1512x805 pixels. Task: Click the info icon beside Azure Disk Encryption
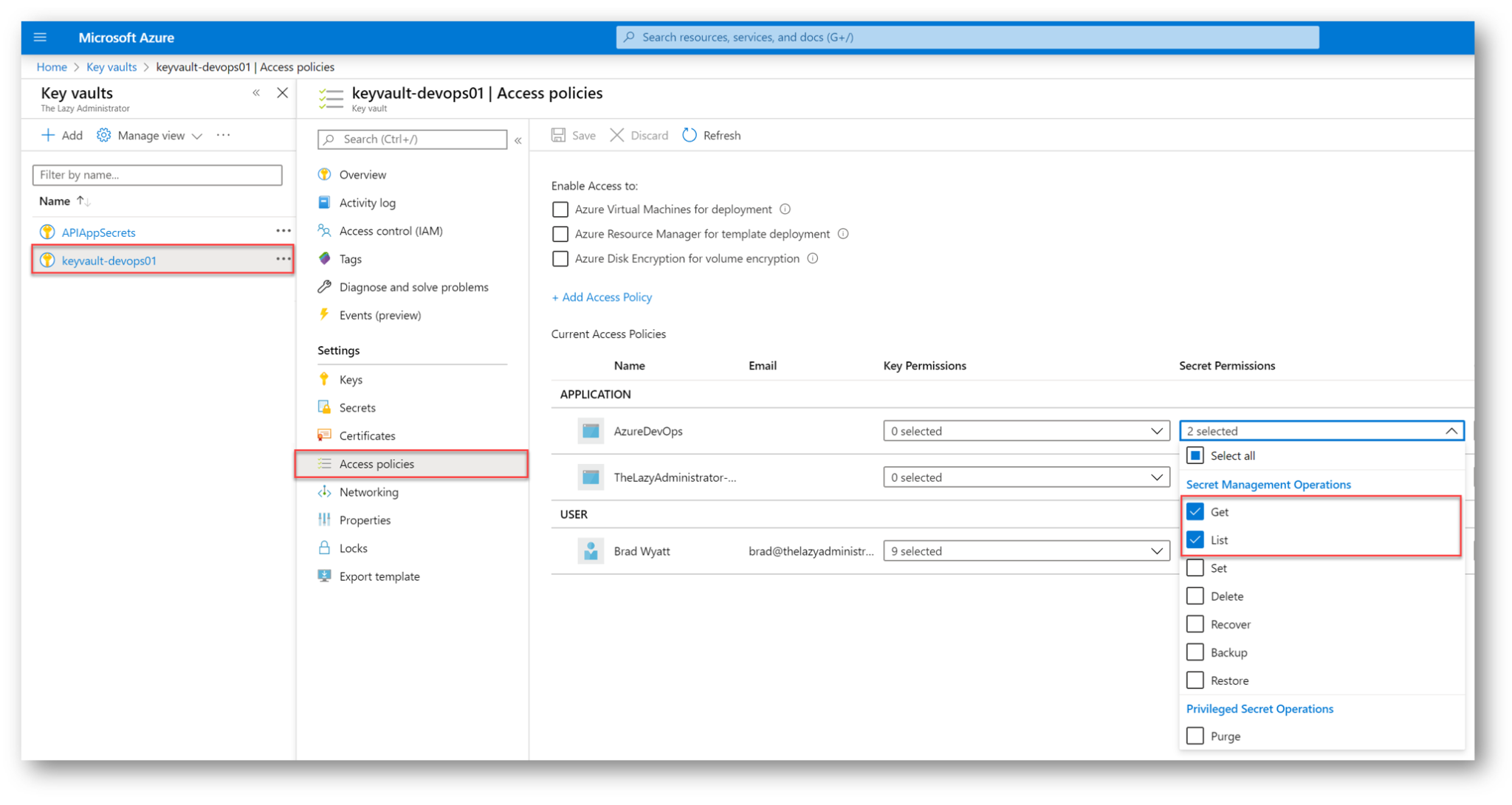(813, 258)
